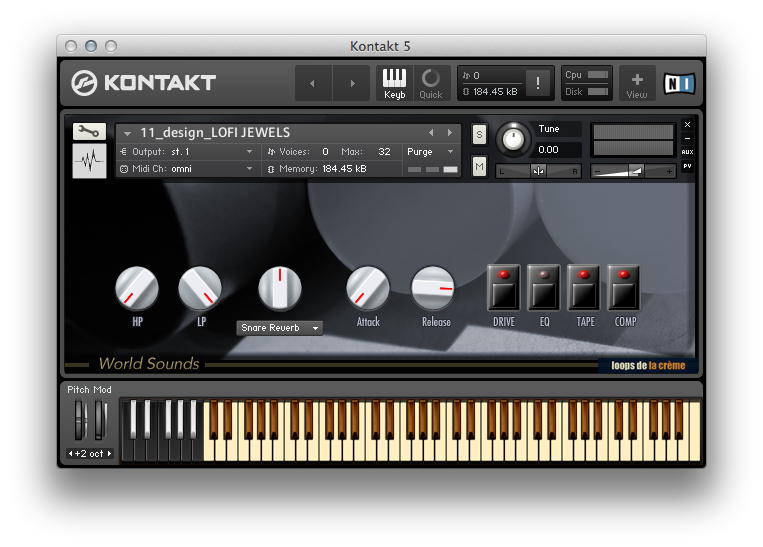The height and width of the screenshot is (547, 763).
Task: Click the Tune value 0.00 field
Action: click(x=557, y=150)
